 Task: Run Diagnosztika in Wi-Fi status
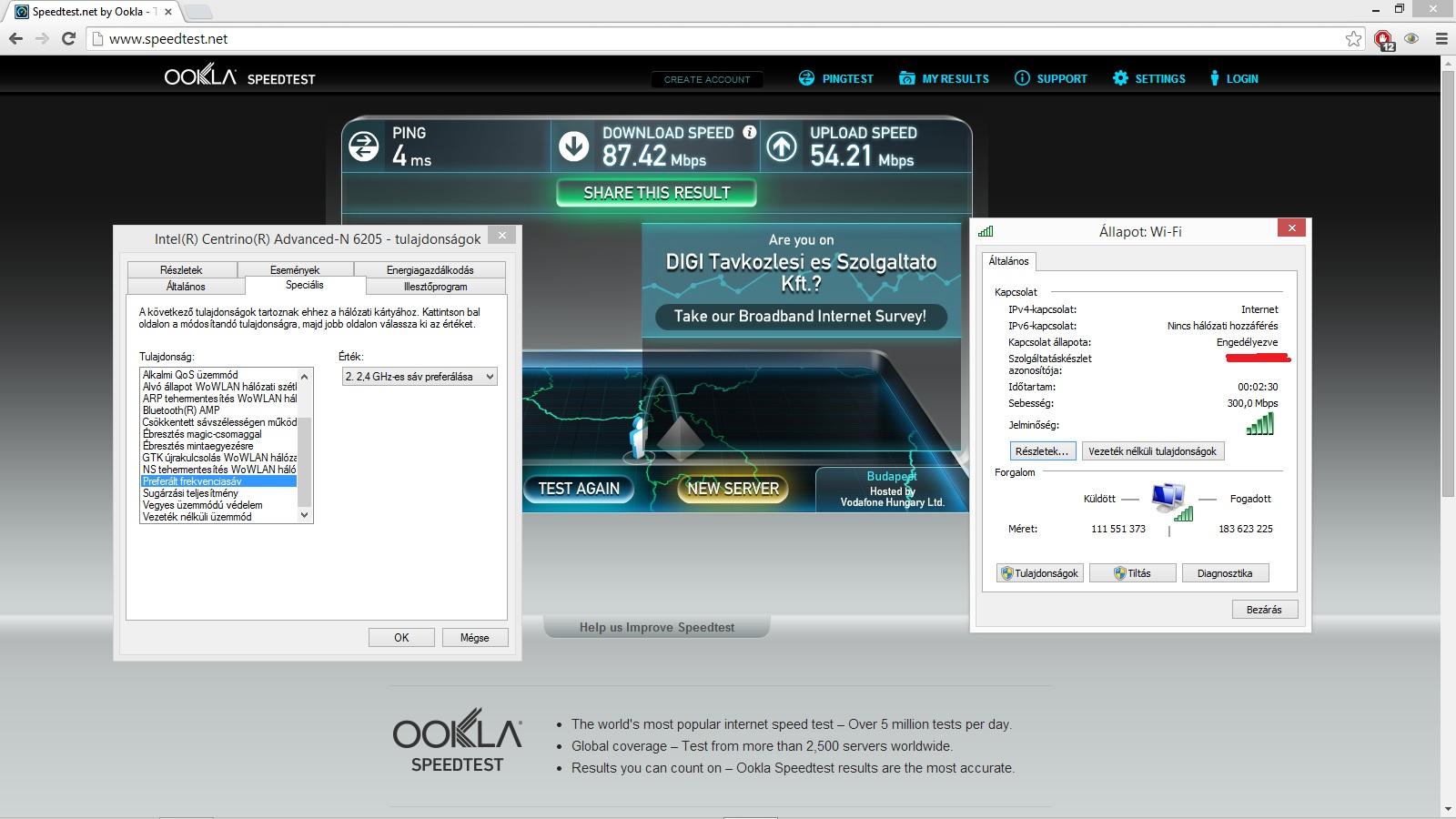click(x=1225, y=573)
